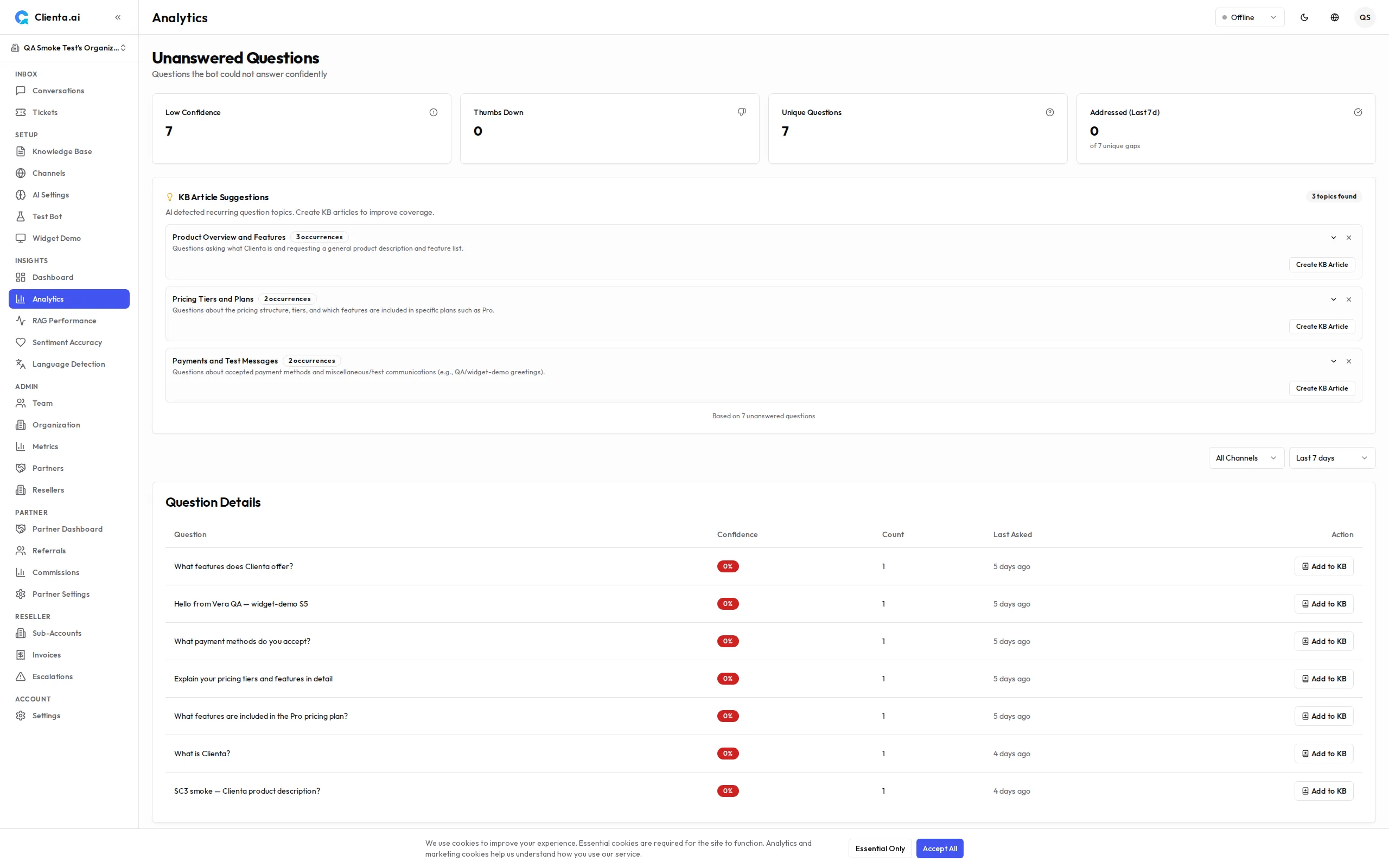Click the Partner Dashboard icon

click(21, 529)
